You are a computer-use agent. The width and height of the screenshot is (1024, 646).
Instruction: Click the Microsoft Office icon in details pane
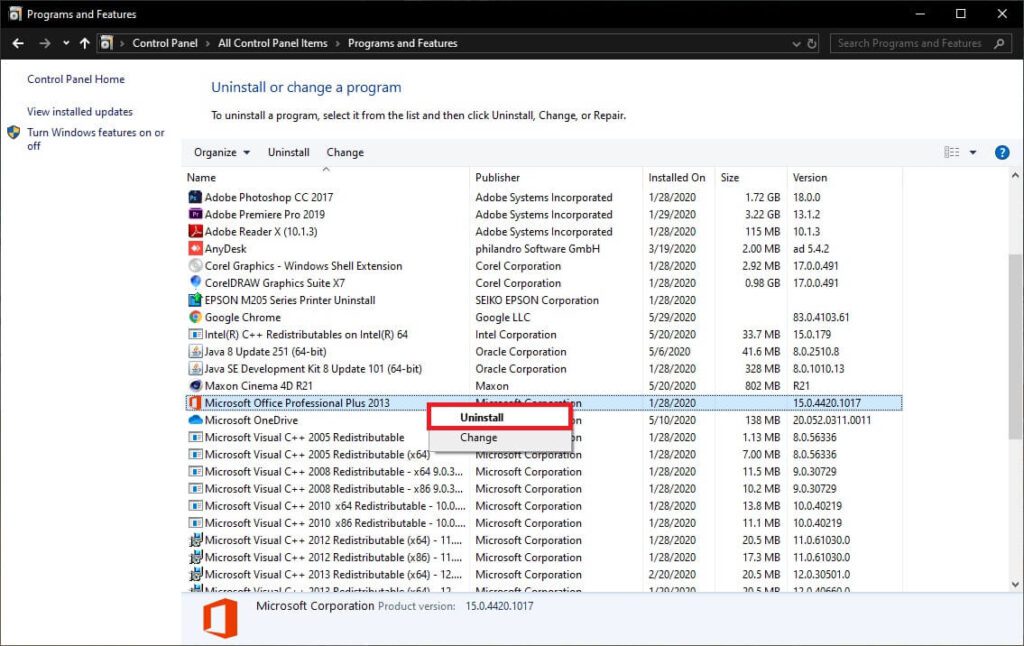(x=218, y=617)
